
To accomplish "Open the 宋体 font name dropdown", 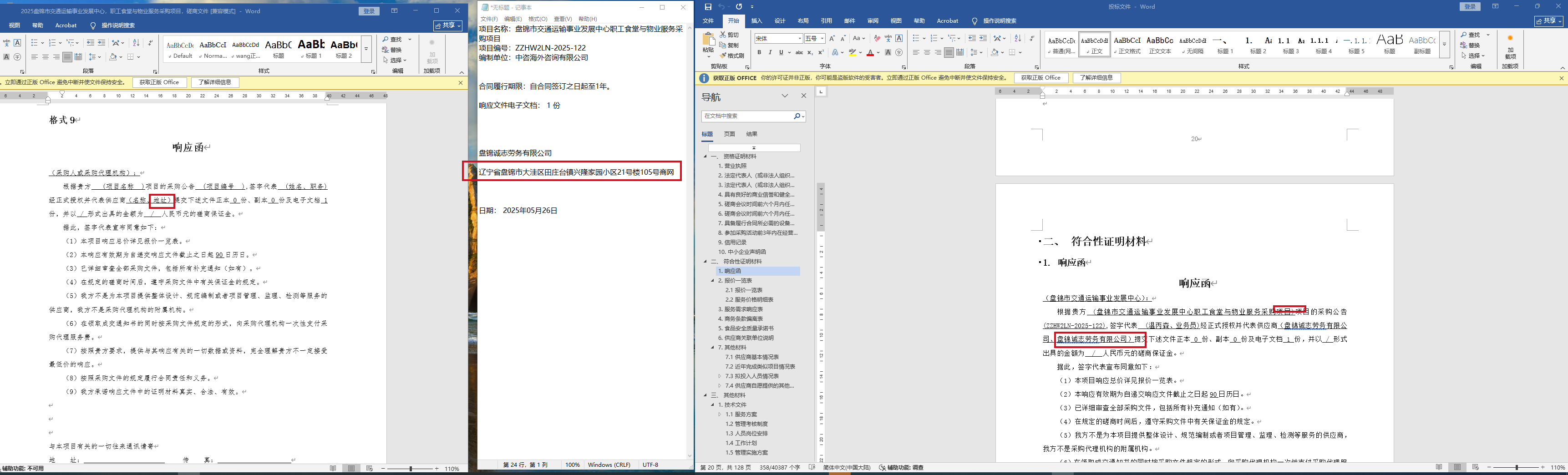I will [x=799, y=38].
